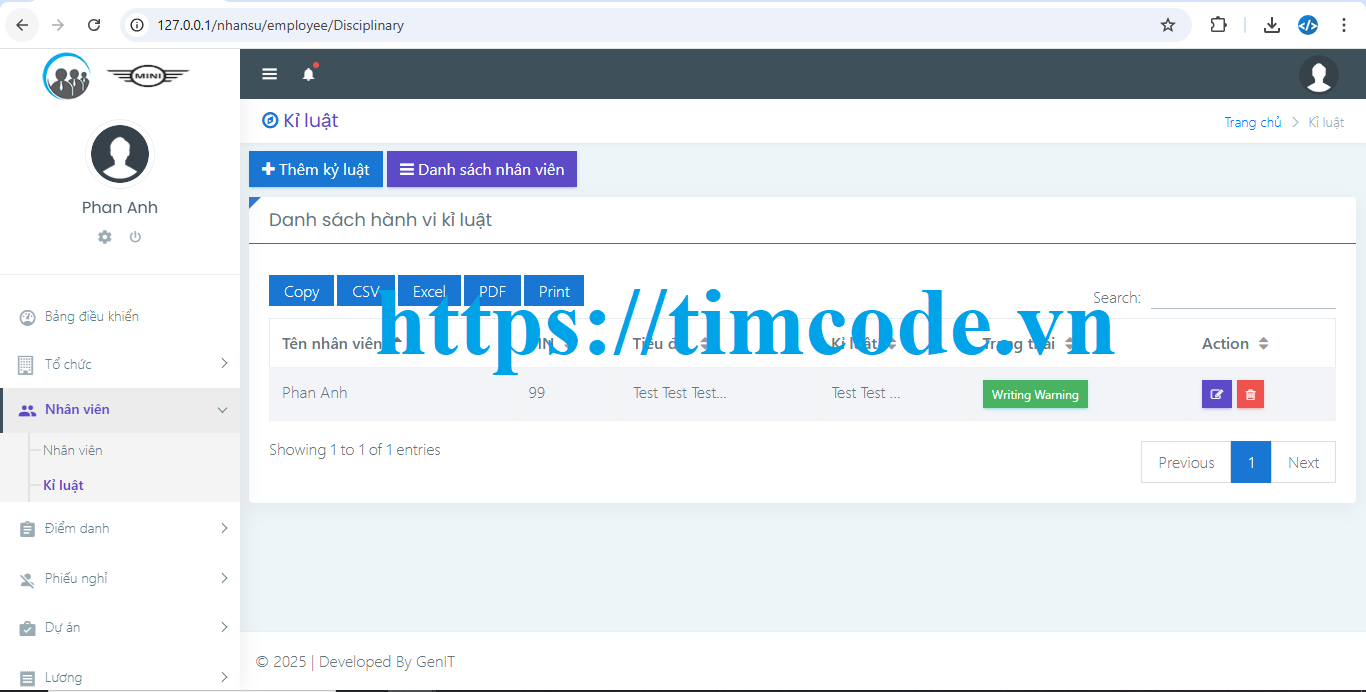Click "Test Test Test..." title cell
This screenshot has height=692, width=1366.
(x=680, y=393)
